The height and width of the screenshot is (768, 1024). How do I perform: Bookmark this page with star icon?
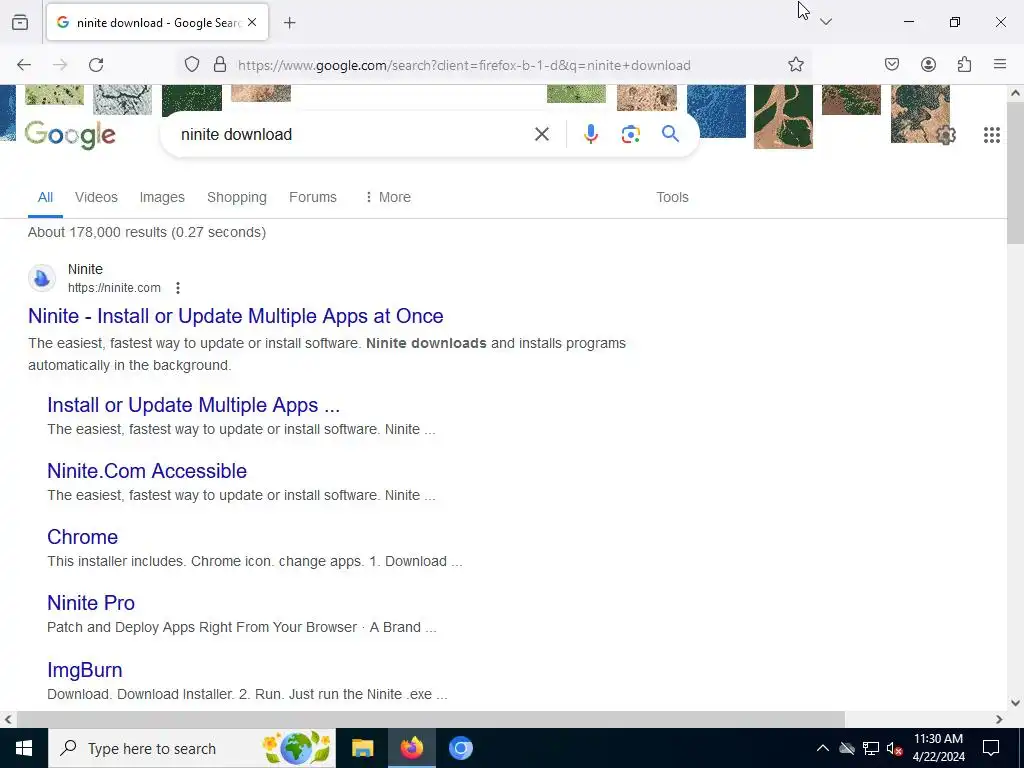[795, 65]
